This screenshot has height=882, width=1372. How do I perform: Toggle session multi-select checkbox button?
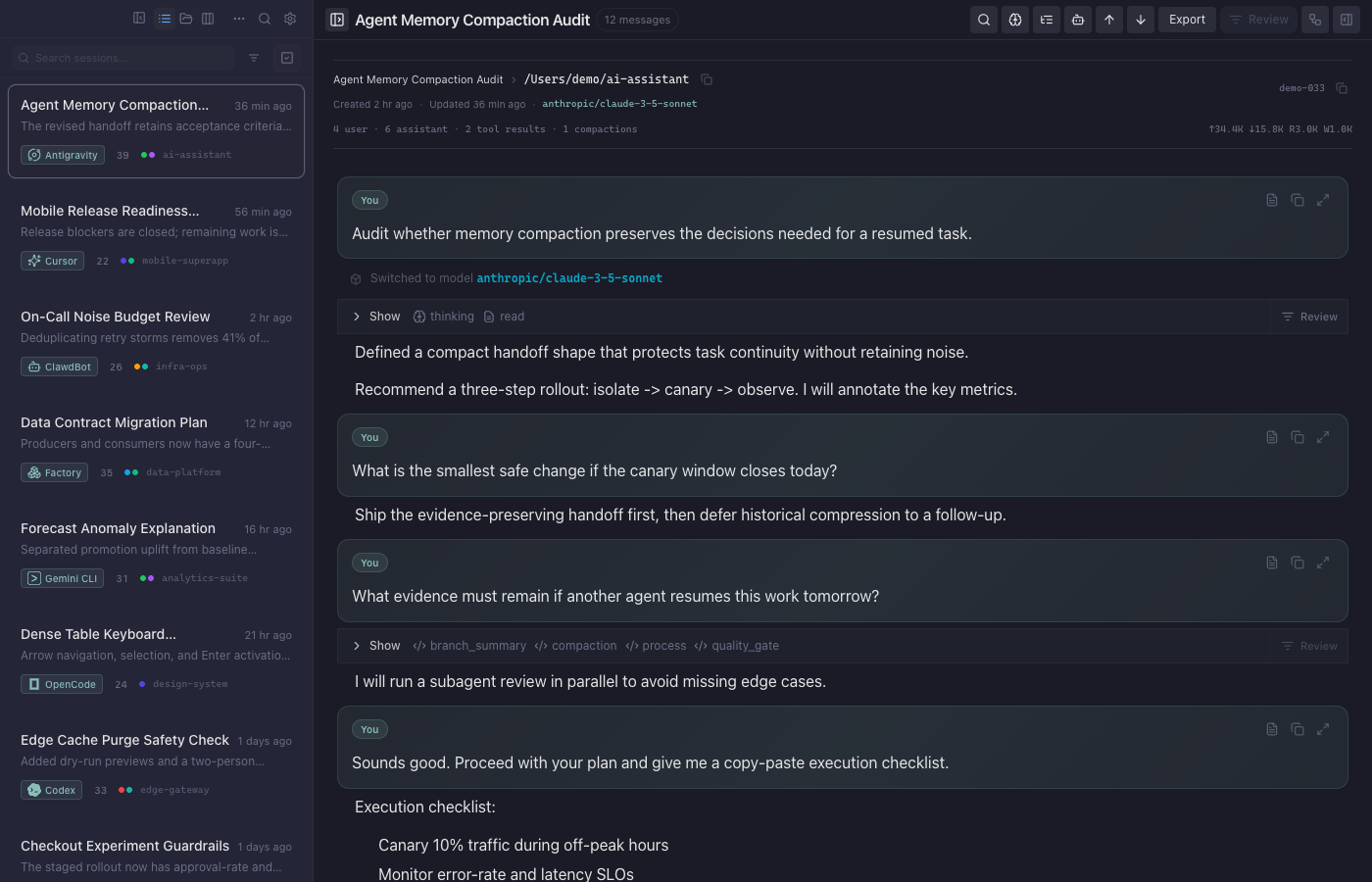(x=287, y=58)
